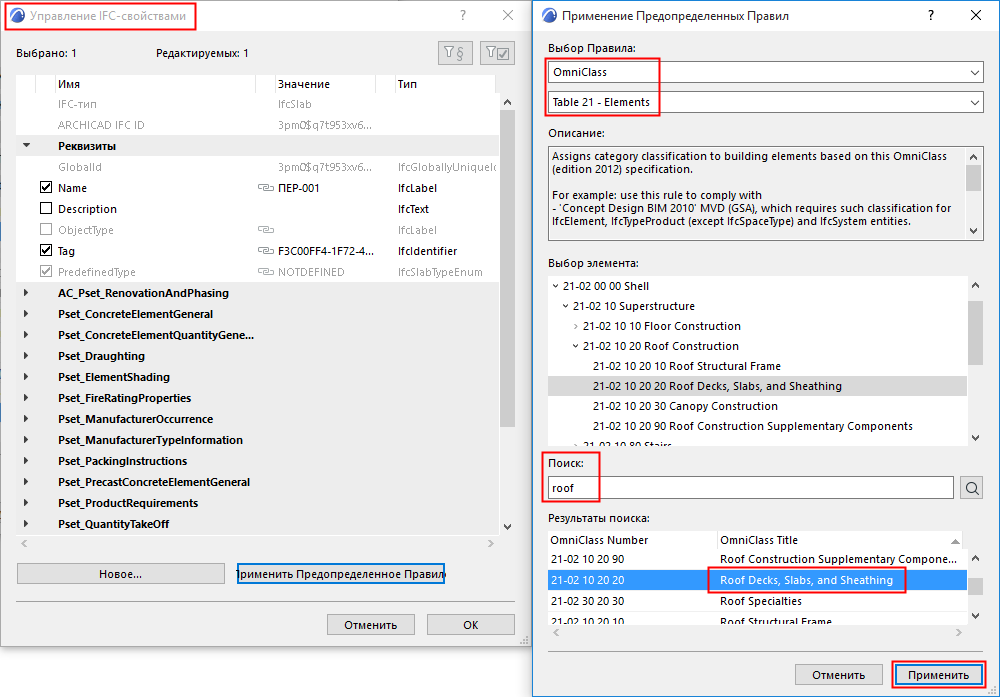
Task: Sort by OmniClass Title column header
Action: coord(840,540)
